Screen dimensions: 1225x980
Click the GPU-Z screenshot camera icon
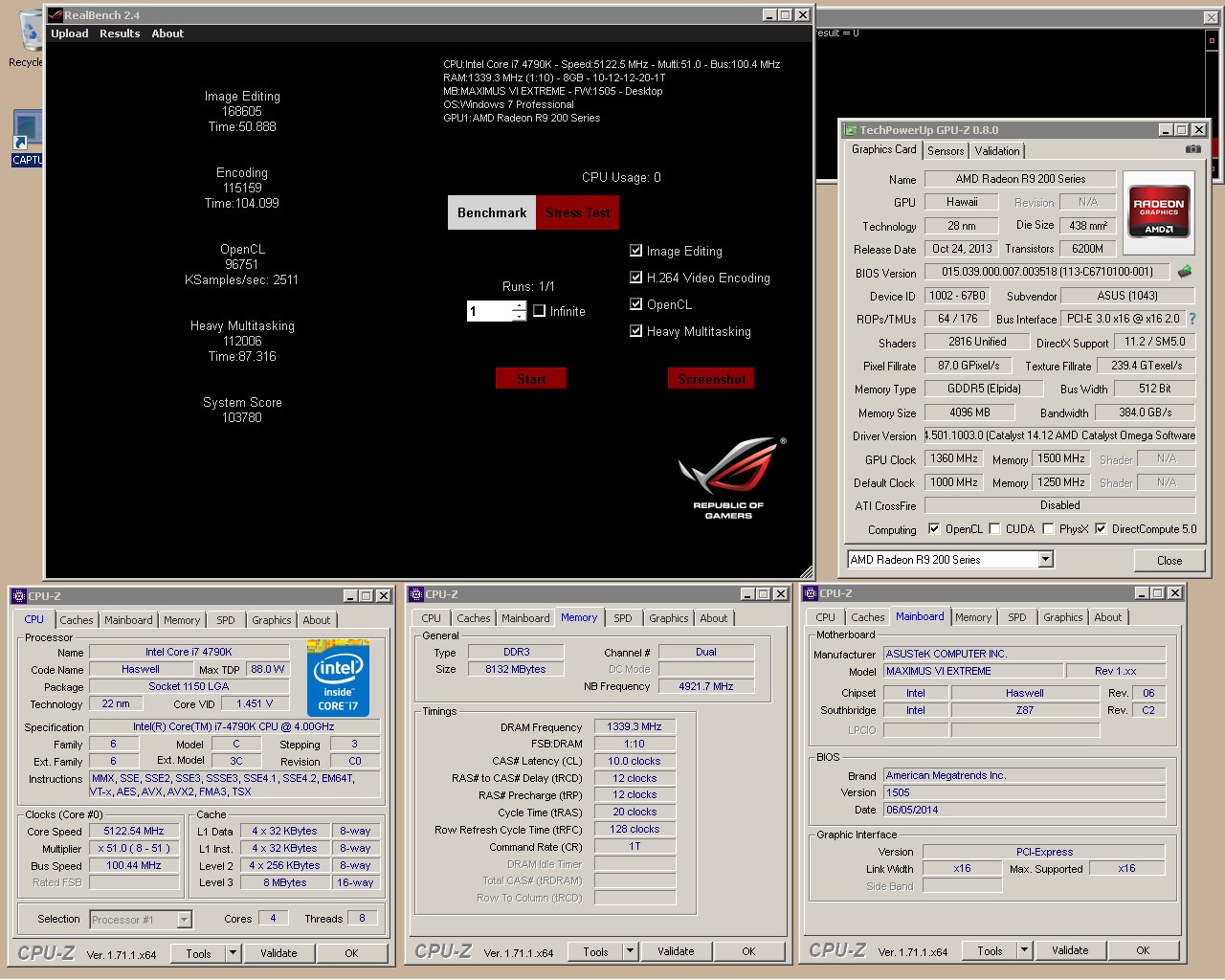tap(1192, 149)
